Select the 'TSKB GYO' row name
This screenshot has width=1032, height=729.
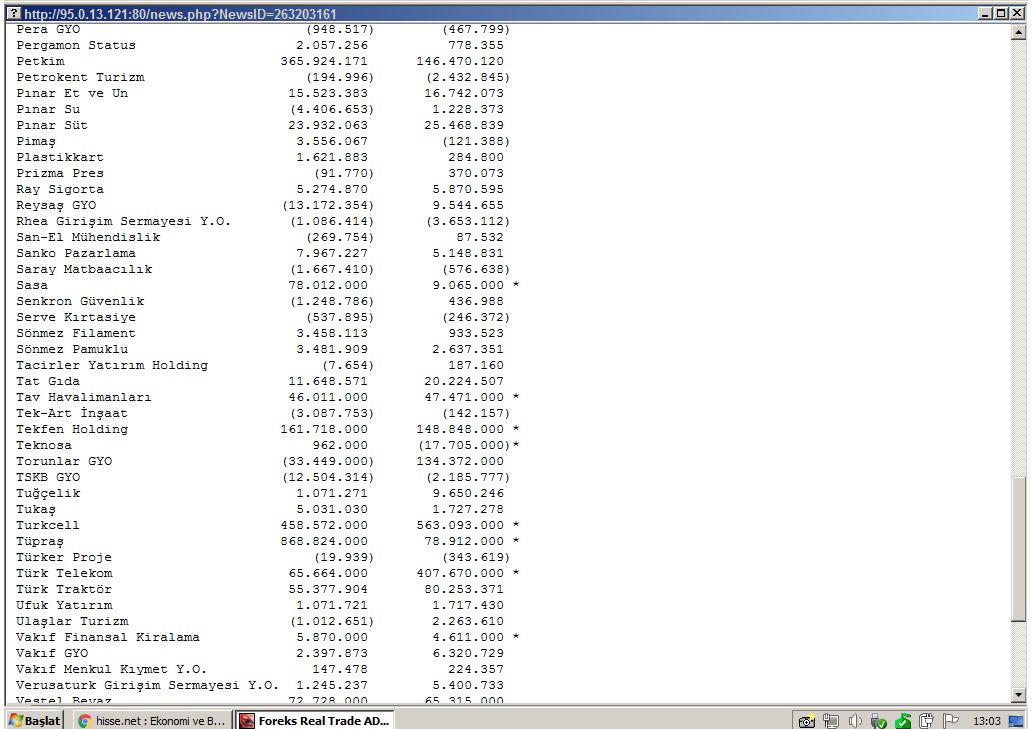pyautogui.click(x=48, y=478)
